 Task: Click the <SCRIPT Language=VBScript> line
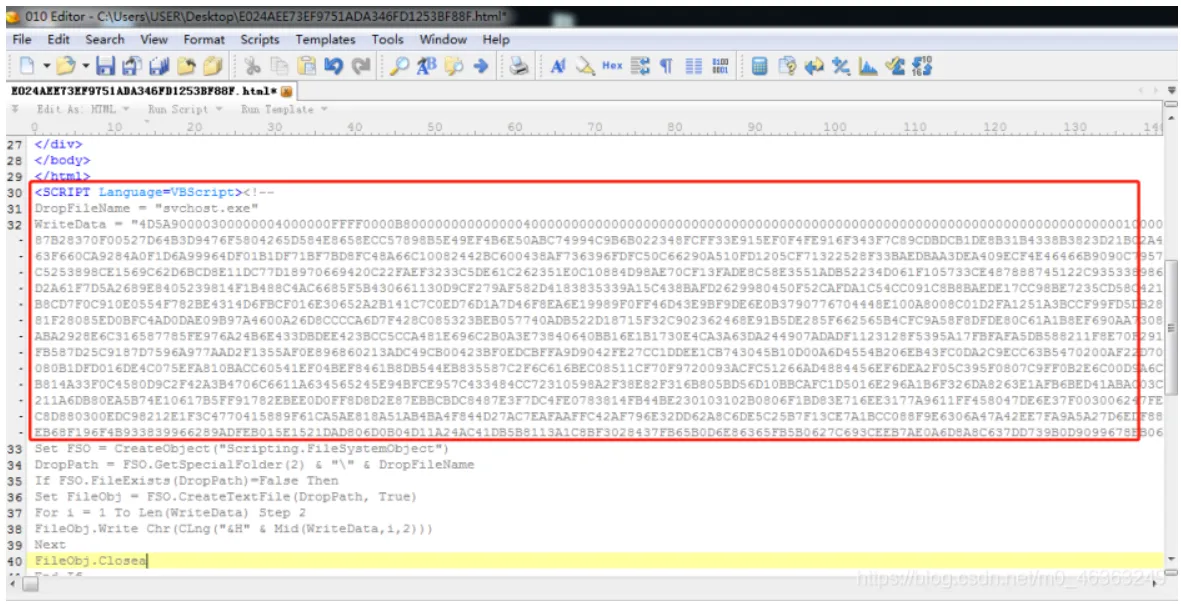click(154, 192)
